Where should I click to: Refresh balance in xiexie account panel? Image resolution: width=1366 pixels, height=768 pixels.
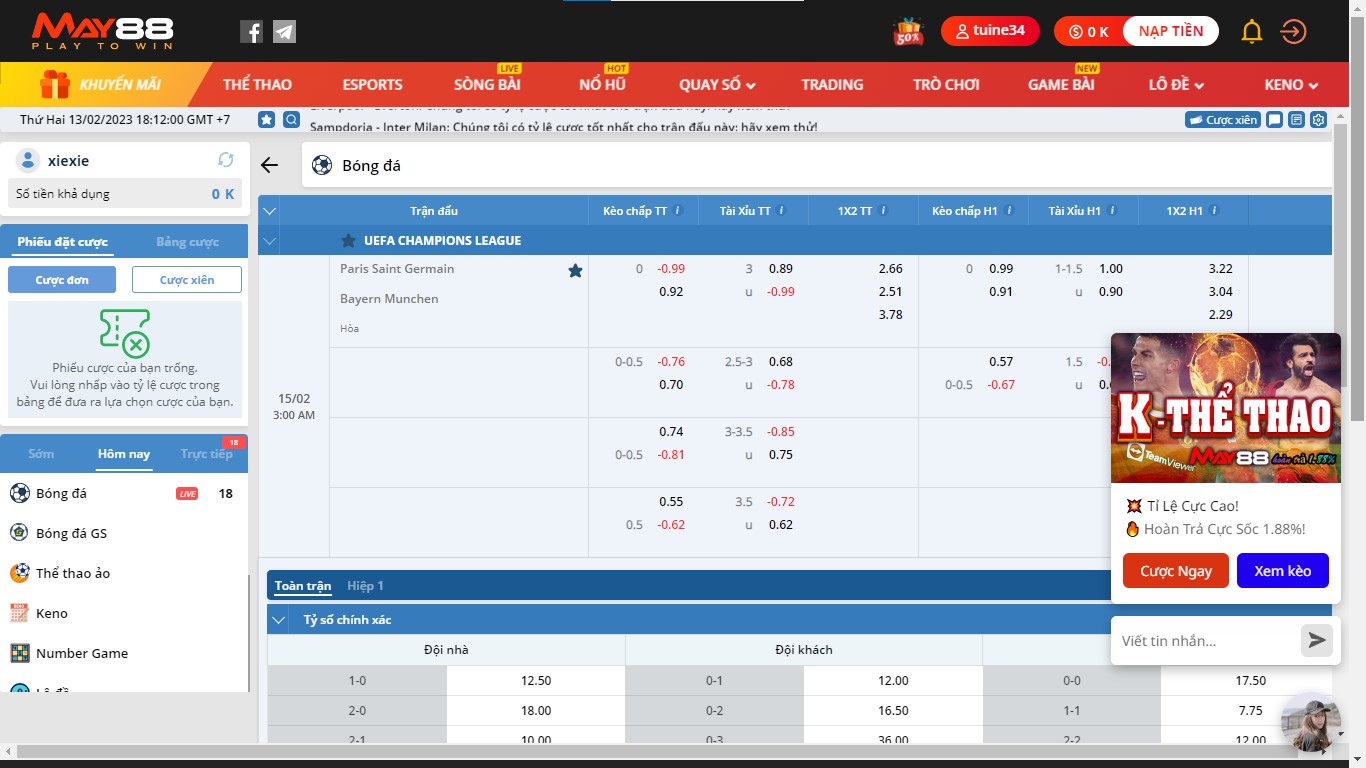coord(226,160)
